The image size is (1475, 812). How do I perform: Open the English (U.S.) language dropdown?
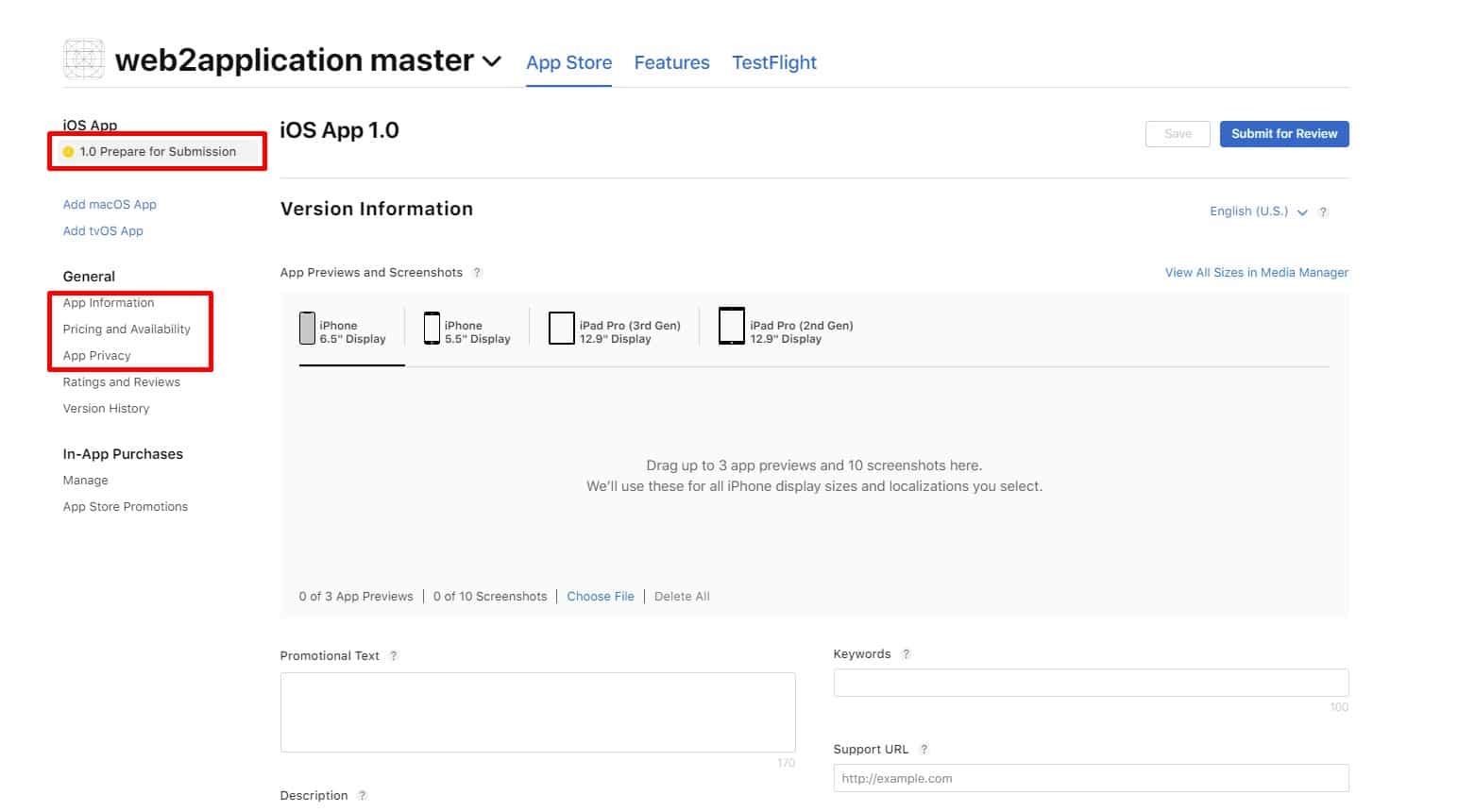[1257, 211]
